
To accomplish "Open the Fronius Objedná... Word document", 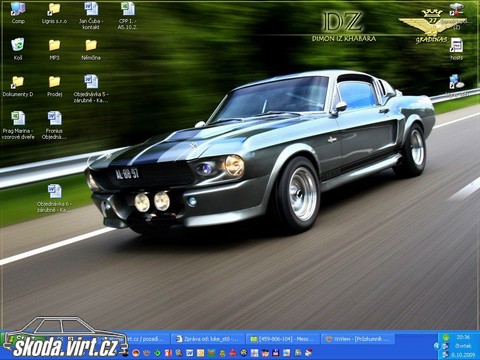I will coord(54,125).
